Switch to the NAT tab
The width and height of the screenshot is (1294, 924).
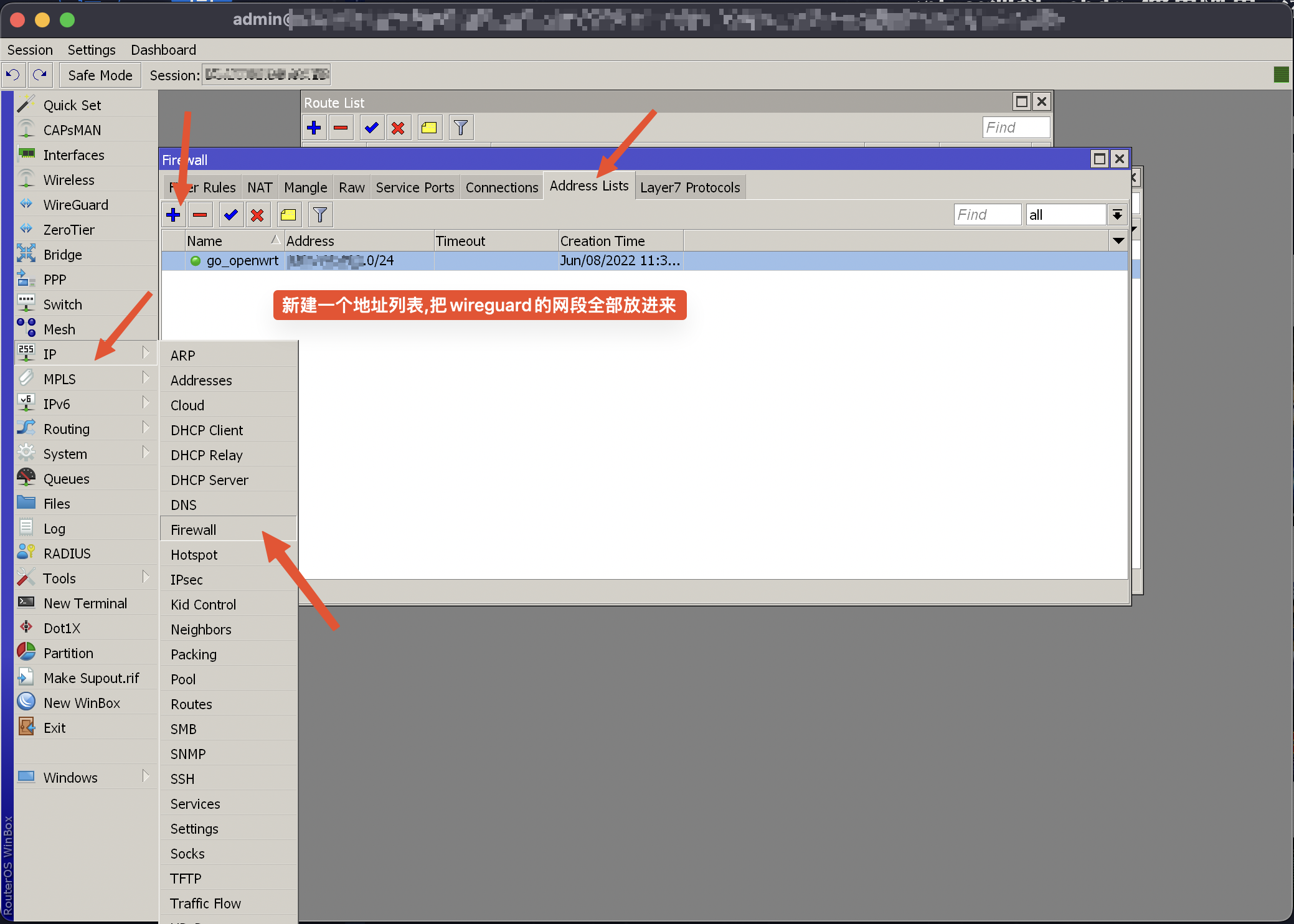pos(260,187)
